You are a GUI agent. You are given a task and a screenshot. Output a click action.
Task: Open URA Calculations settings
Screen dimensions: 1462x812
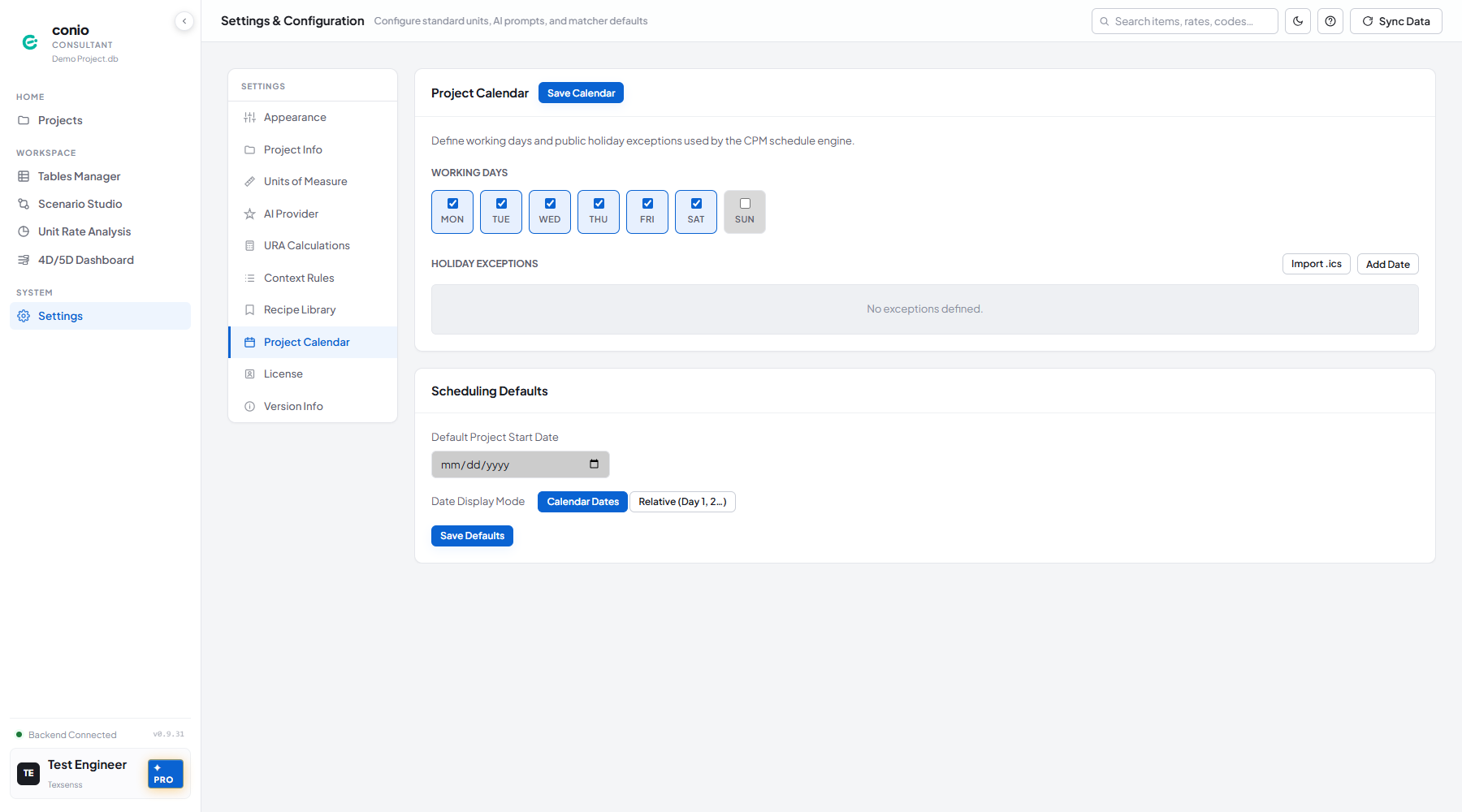313,246
